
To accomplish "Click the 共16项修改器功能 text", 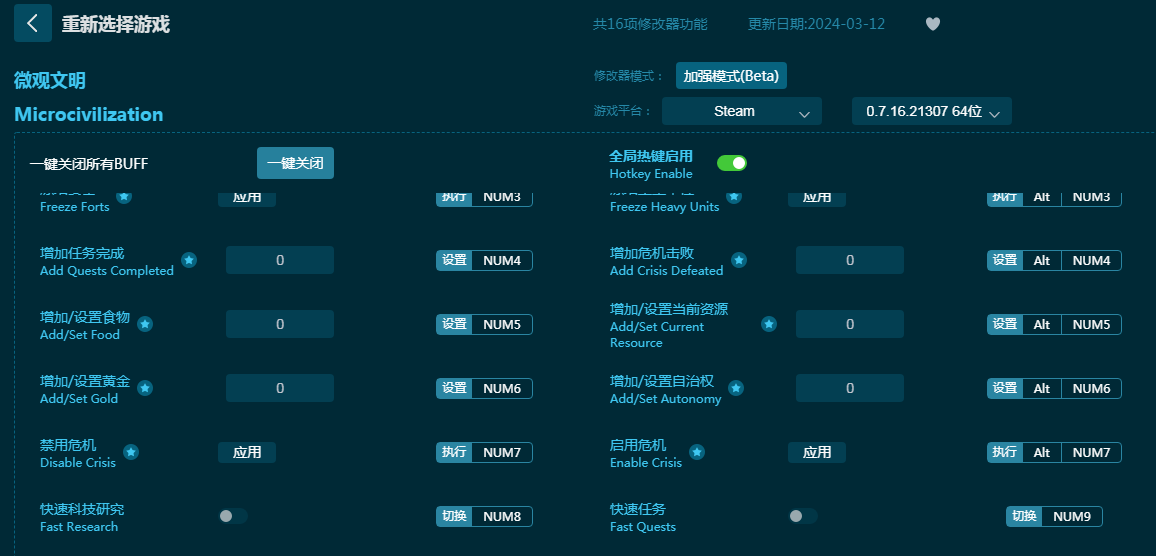I will pyautogui.click(x=650, y=24).
